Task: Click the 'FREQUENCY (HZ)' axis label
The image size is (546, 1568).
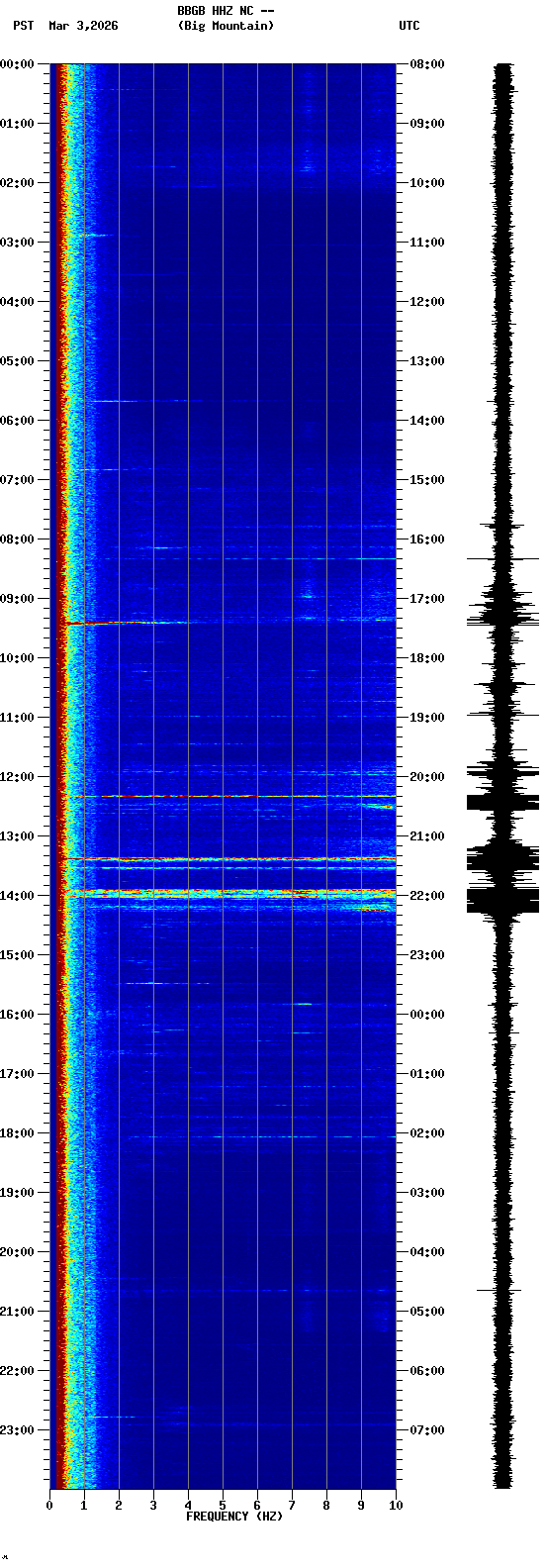Action: 234,1517
